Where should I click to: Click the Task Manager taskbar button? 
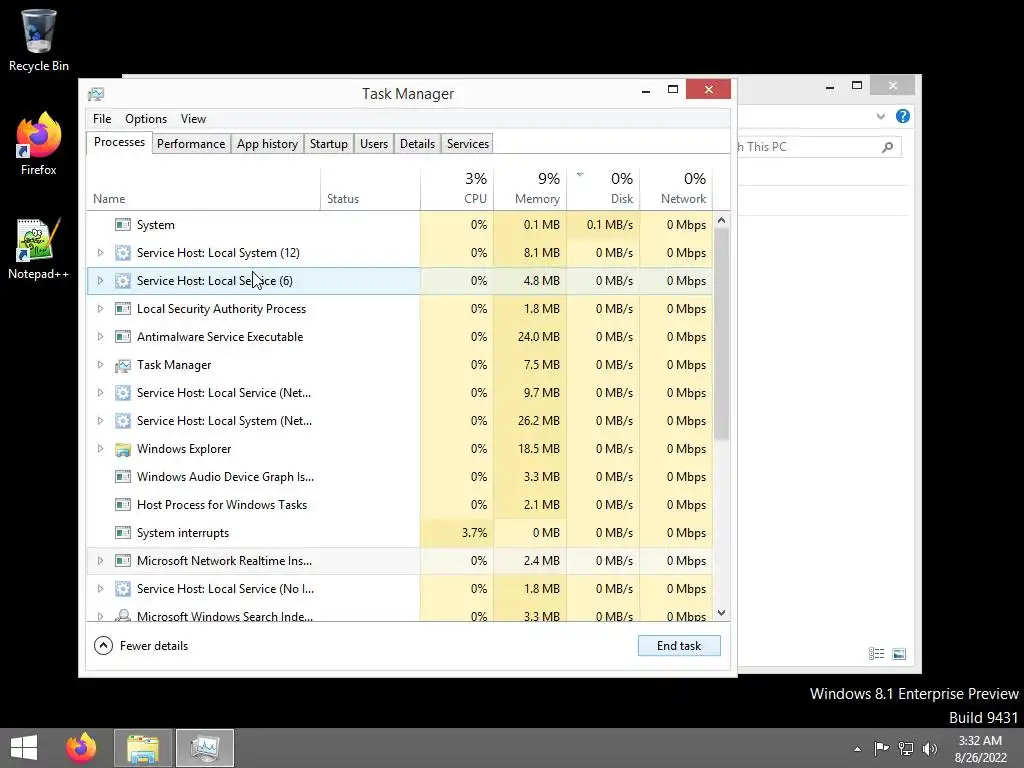204,748
